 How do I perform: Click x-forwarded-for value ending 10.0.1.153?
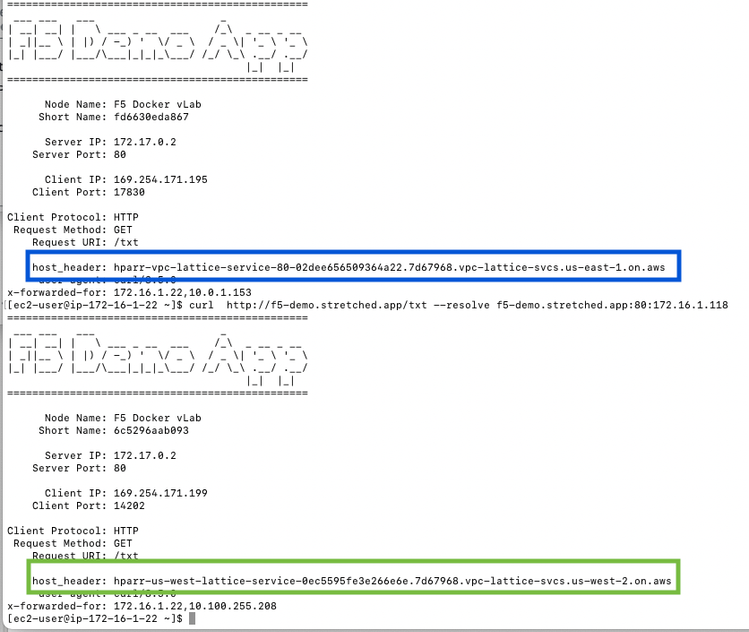pos(182,292)
